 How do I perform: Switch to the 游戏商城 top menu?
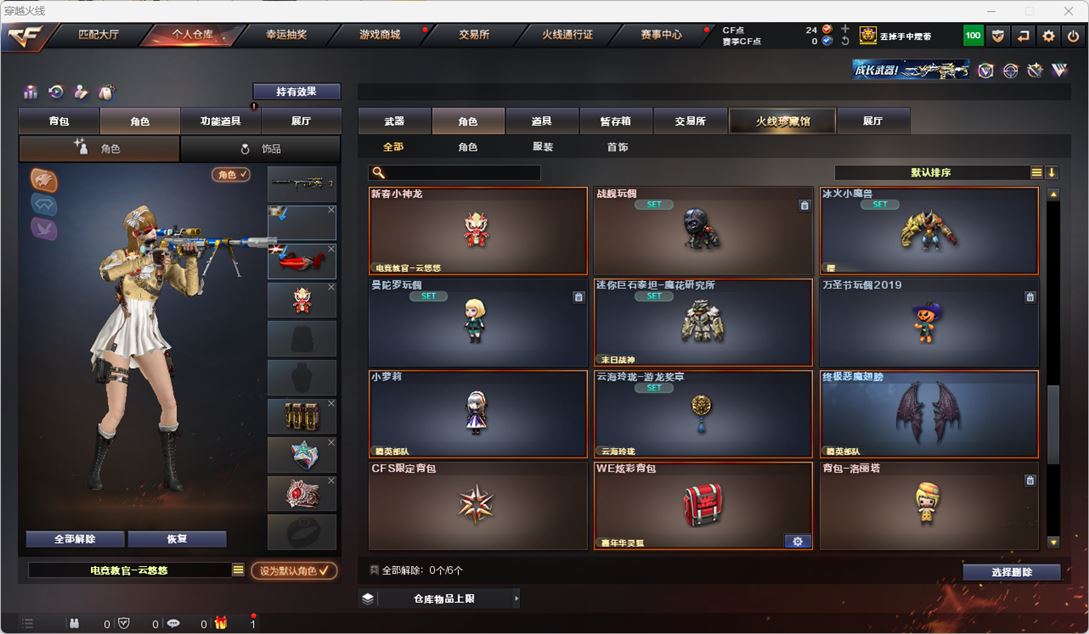pyautogui.click(x=380, y=34)
